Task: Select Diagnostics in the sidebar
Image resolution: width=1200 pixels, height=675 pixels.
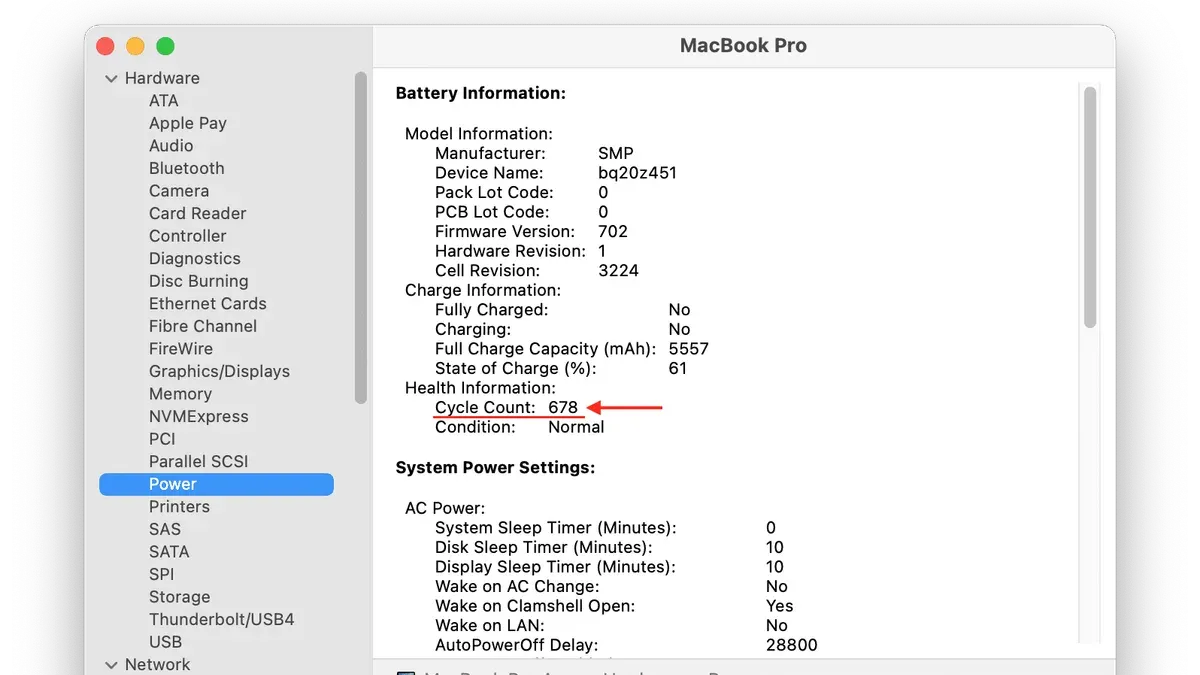Action: pyautogui.click(x=195, y=258)
